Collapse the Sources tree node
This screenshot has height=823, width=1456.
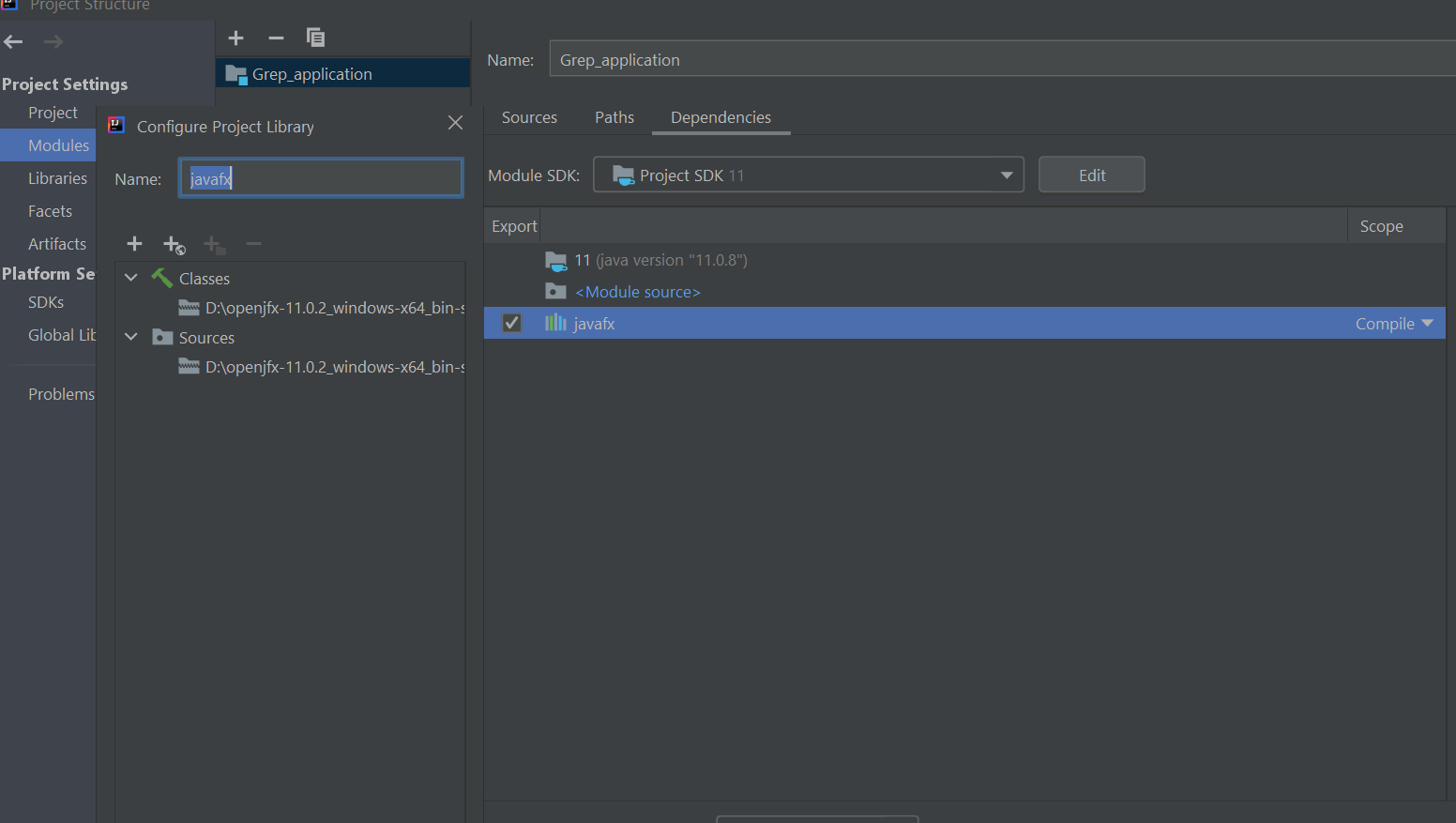click(x=131, y=337)
